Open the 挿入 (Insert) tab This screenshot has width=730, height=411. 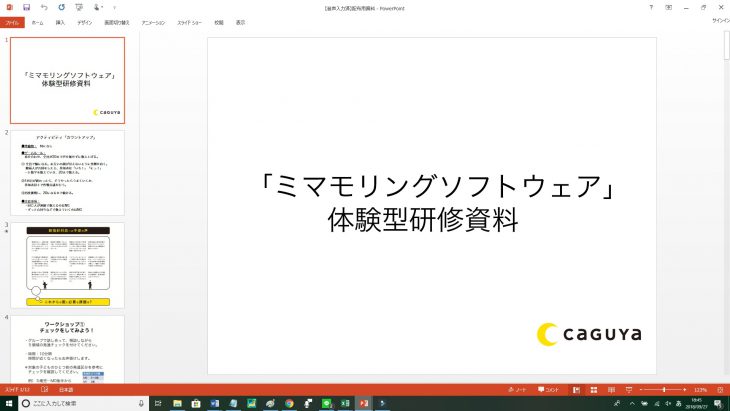point(60,22)
